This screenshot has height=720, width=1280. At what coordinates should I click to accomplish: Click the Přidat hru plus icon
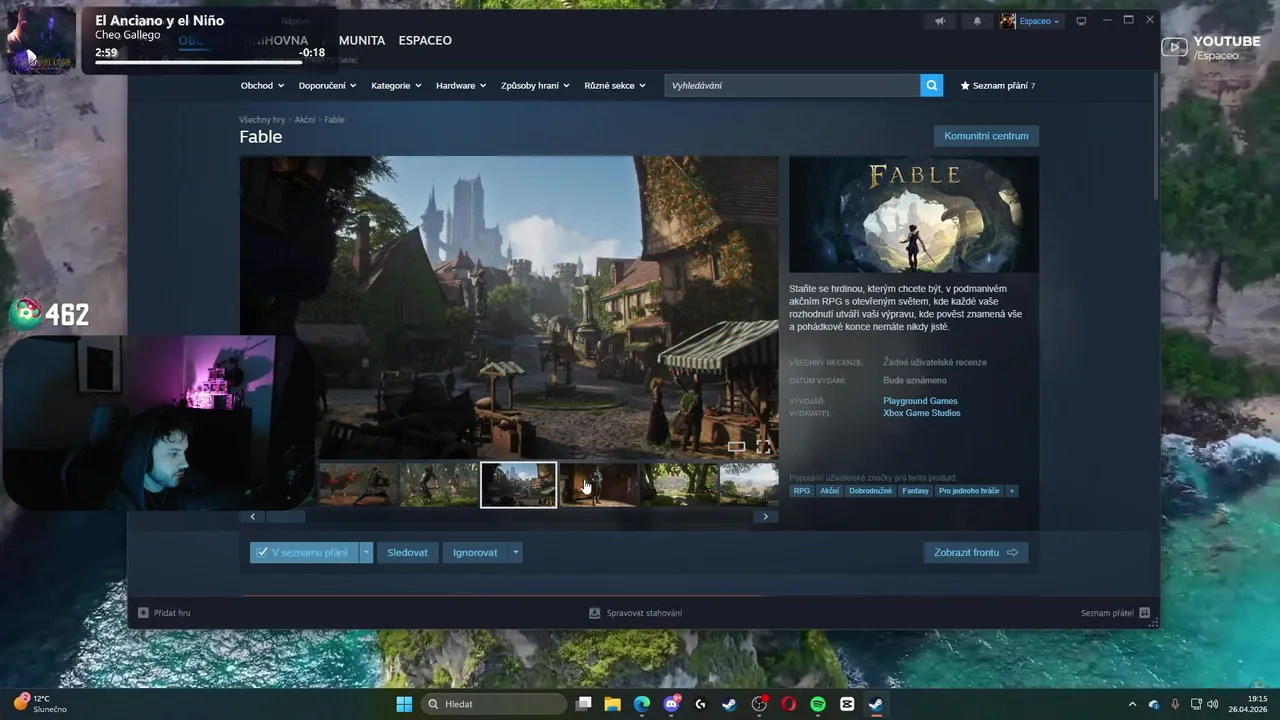coord(143,613)
